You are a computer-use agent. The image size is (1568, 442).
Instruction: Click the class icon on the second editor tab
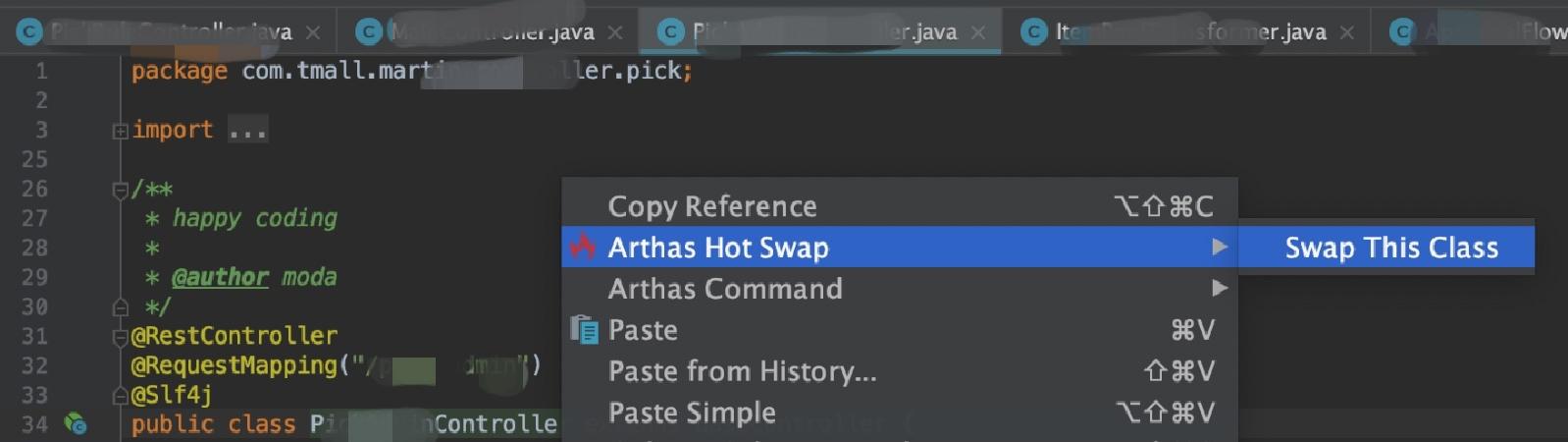click(x=368, y=32)
